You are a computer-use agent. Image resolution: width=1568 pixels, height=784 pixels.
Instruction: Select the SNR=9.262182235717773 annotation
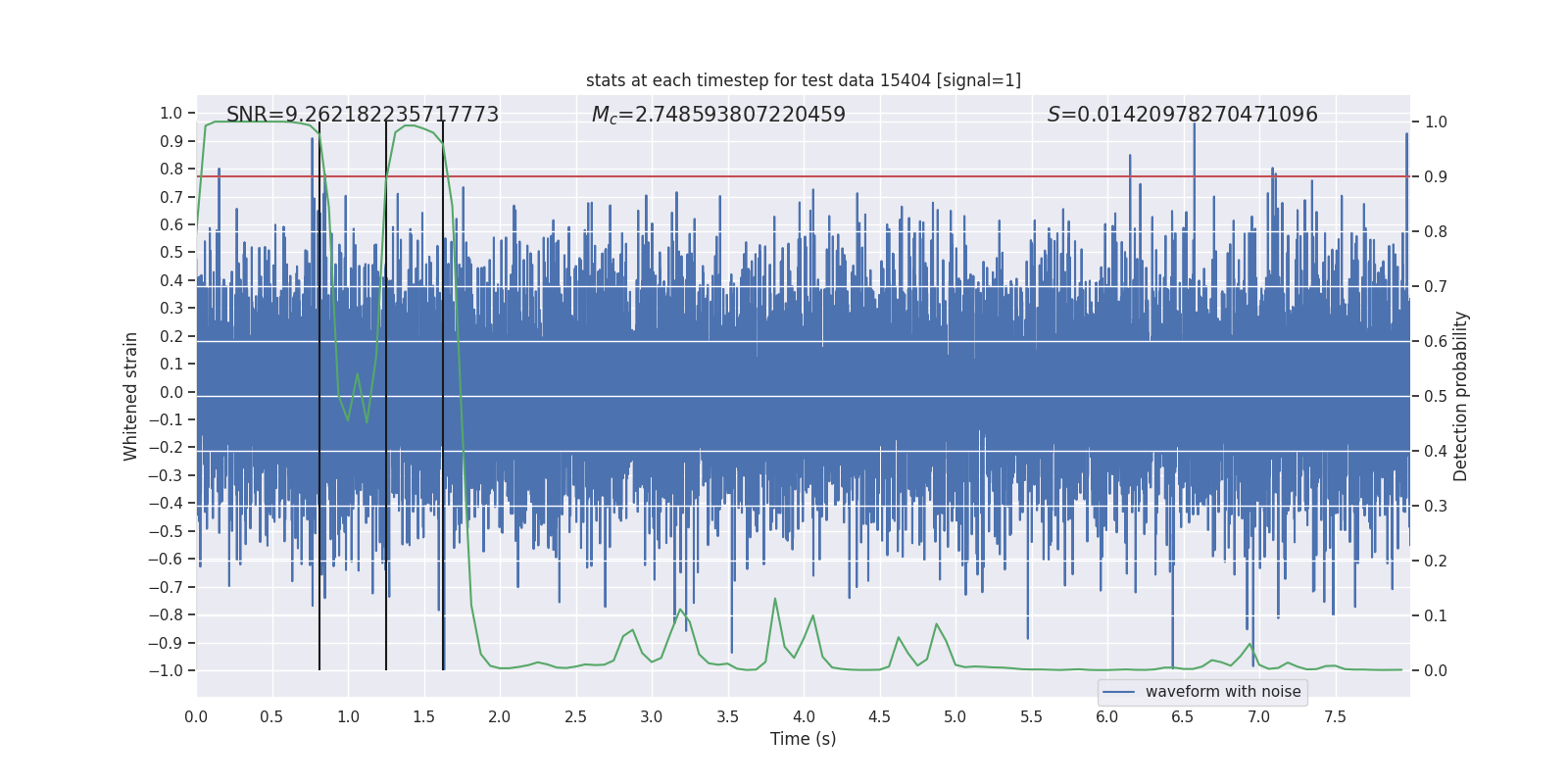[363, 115]
